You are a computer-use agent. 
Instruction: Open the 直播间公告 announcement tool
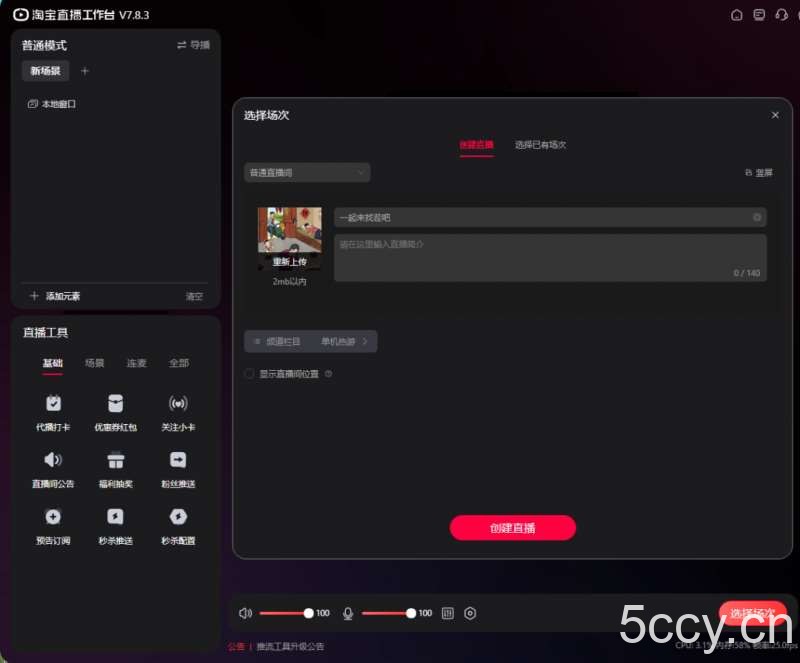[x=53, y=461]
